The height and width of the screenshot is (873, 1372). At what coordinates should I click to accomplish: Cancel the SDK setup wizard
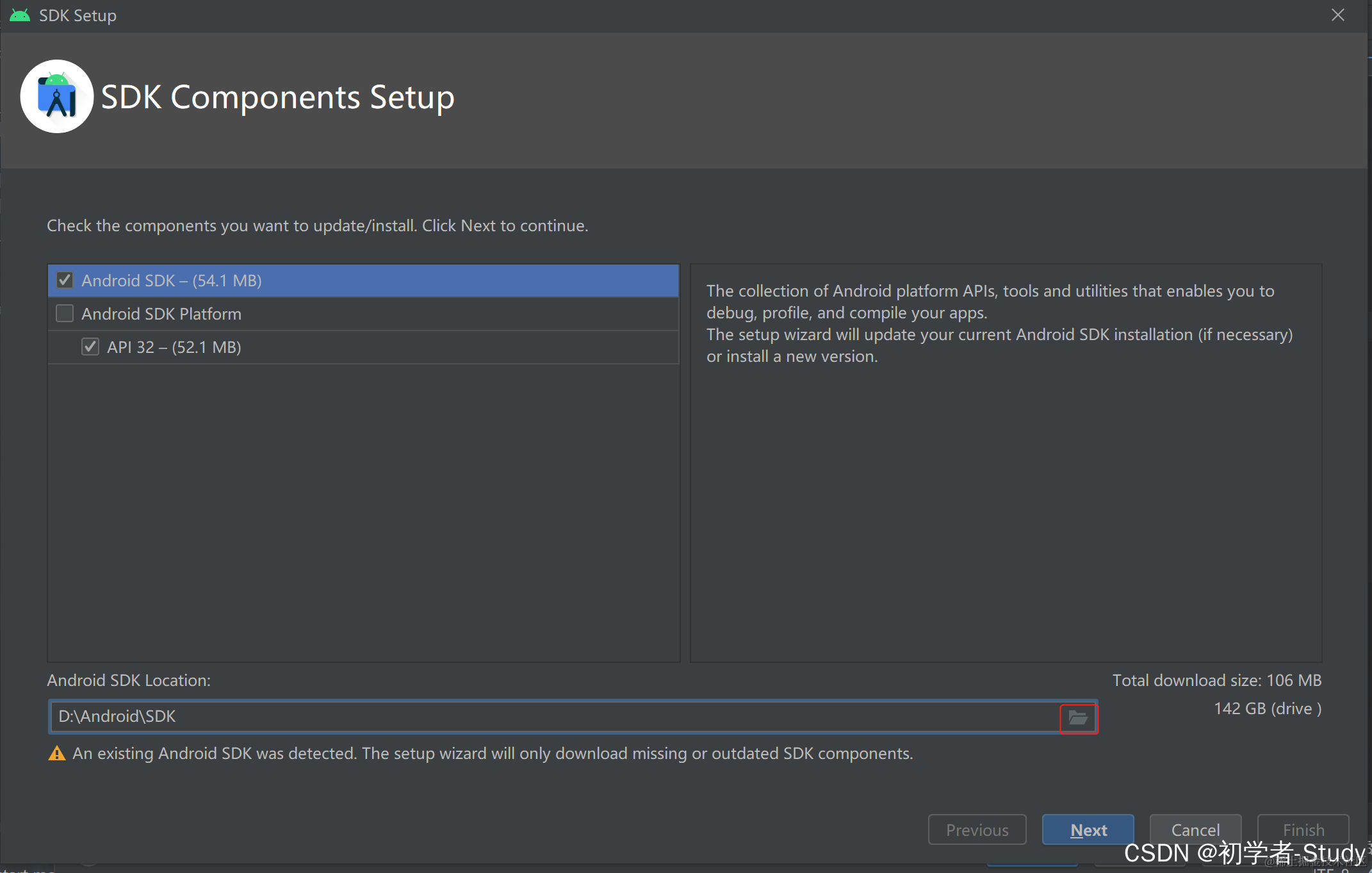(x=1195, y=830)
